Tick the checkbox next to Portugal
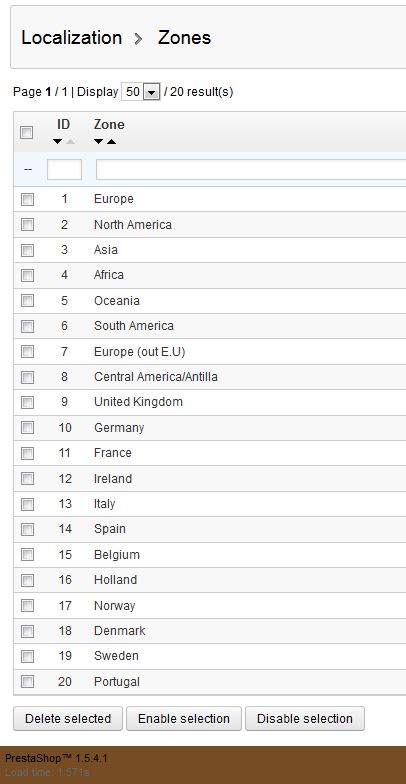Screen dimensions: 406x784 click(27, 682)
